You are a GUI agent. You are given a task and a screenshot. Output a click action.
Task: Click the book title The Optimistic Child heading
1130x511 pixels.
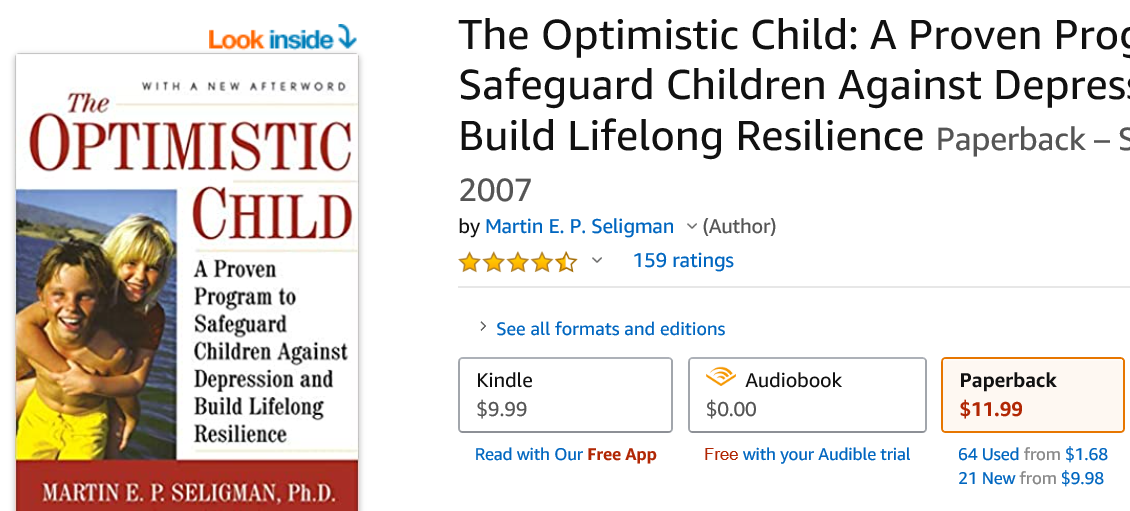790,85
